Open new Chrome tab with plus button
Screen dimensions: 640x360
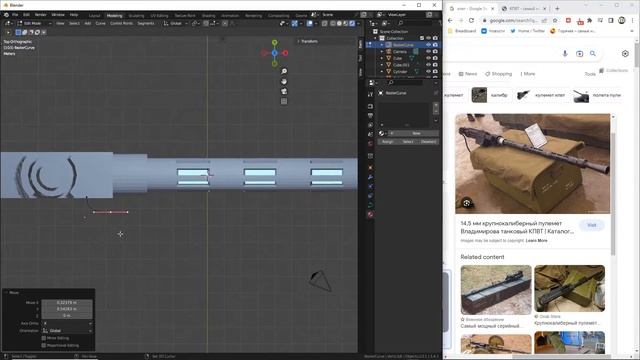557,9
